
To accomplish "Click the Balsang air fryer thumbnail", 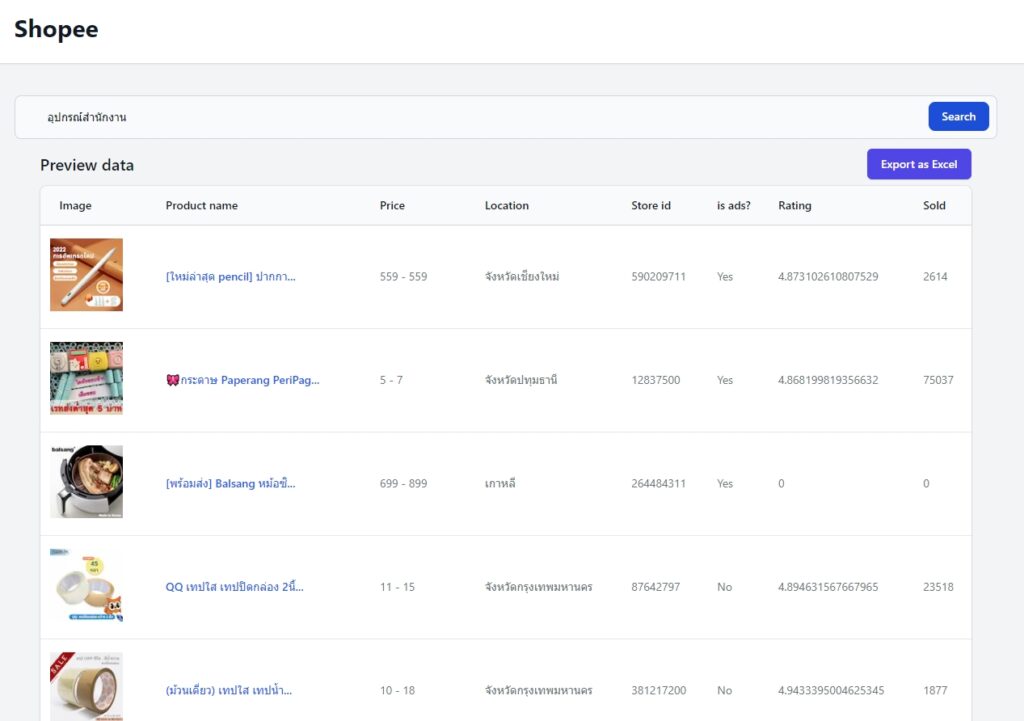I will pyautogui.click(x=86, y=482).
